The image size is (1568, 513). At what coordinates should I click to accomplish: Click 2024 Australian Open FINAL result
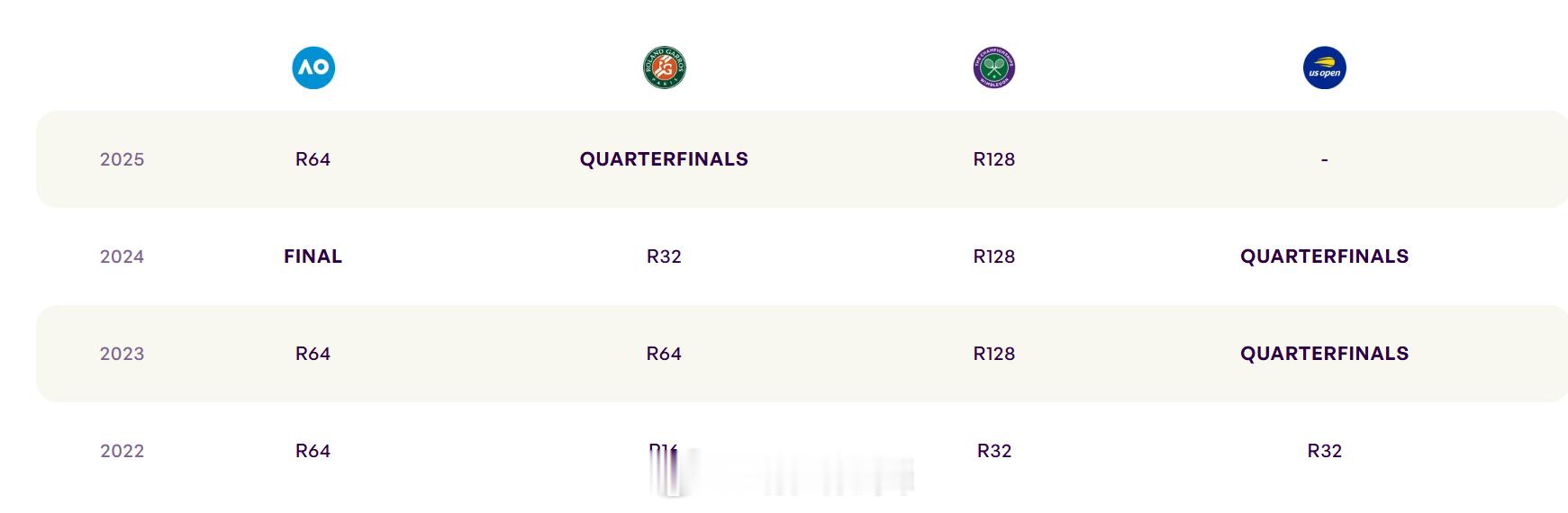[313, 256]
